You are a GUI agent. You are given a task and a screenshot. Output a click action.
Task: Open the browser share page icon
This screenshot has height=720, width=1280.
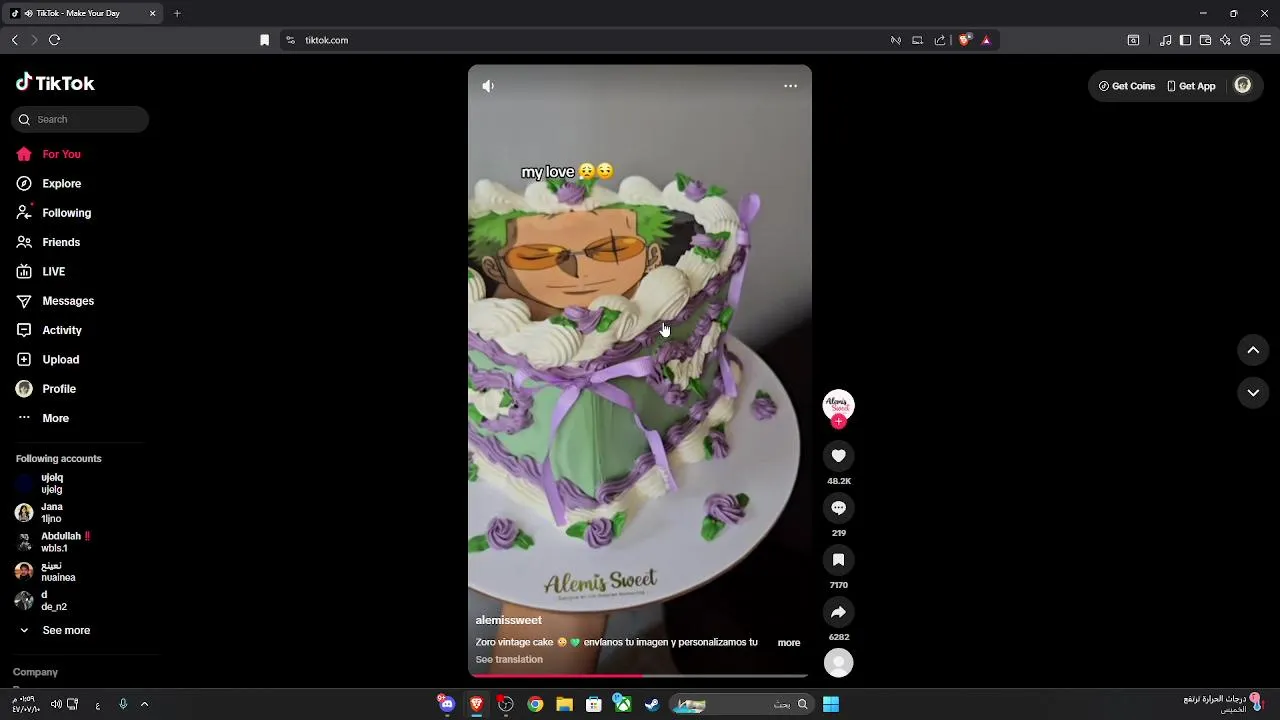940,40
